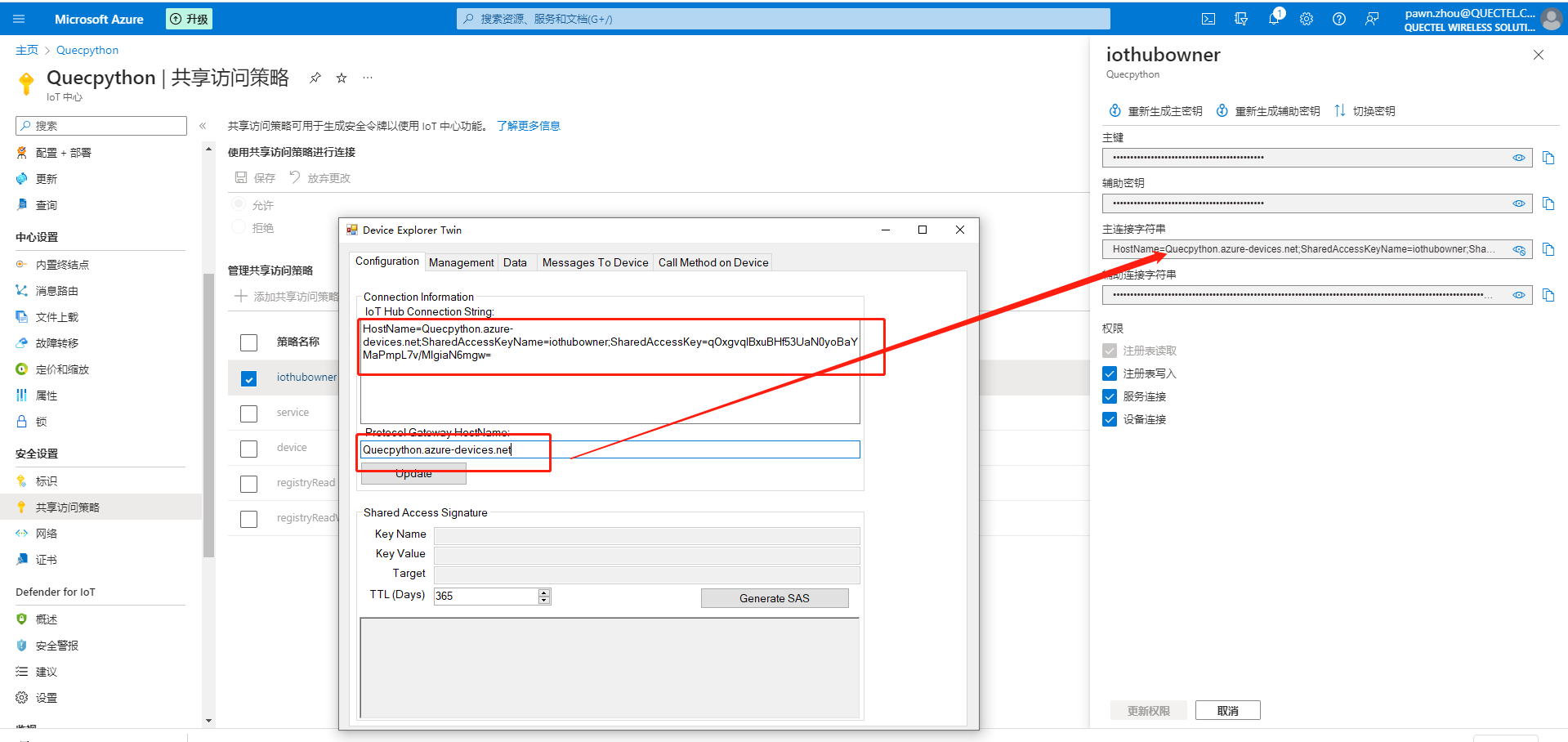The image size is (1568, 742).
Task: Hide the primary connection string value
Action: point(1519,250)
